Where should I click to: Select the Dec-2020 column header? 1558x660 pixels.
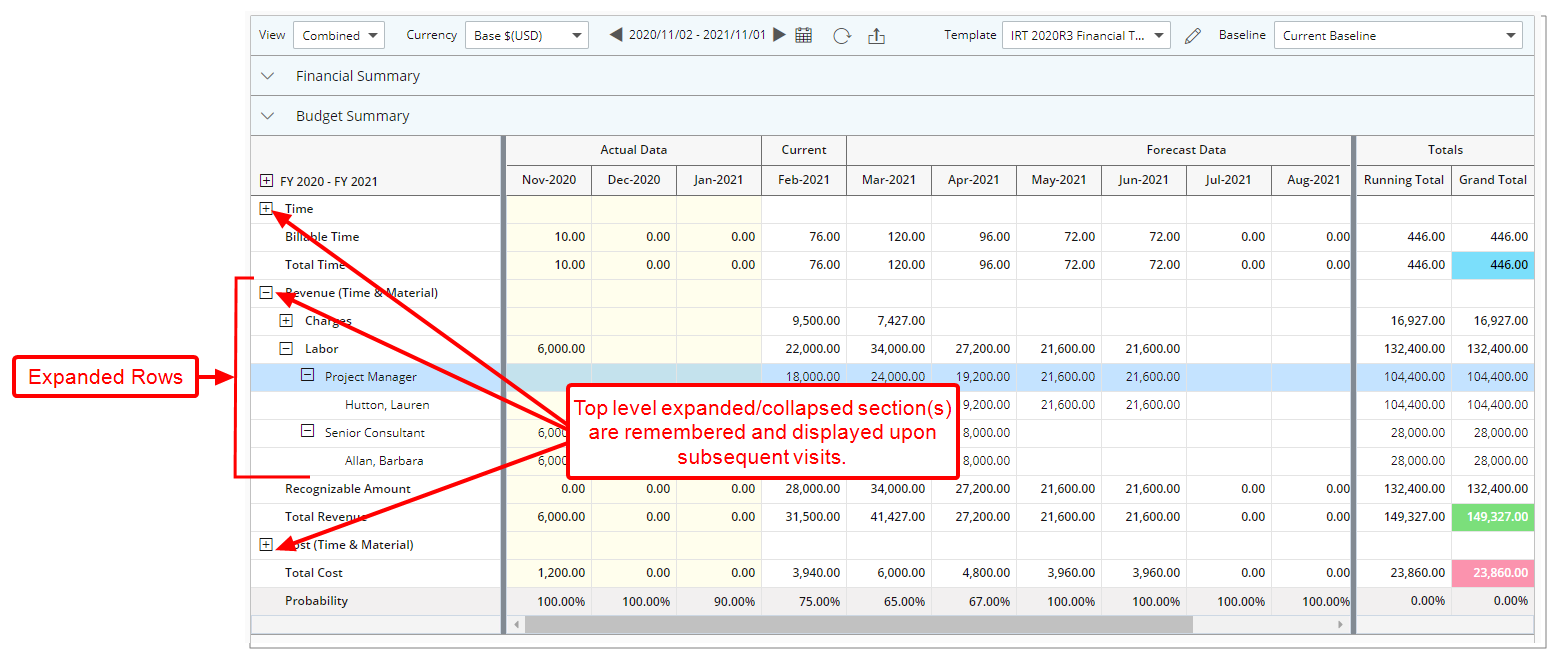[x=634, y=180]
